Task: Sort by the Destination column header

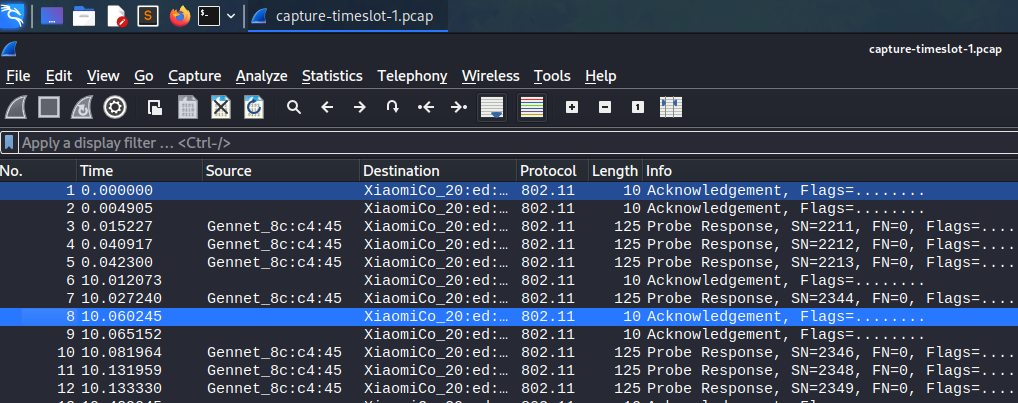Action: pos(438,171)
